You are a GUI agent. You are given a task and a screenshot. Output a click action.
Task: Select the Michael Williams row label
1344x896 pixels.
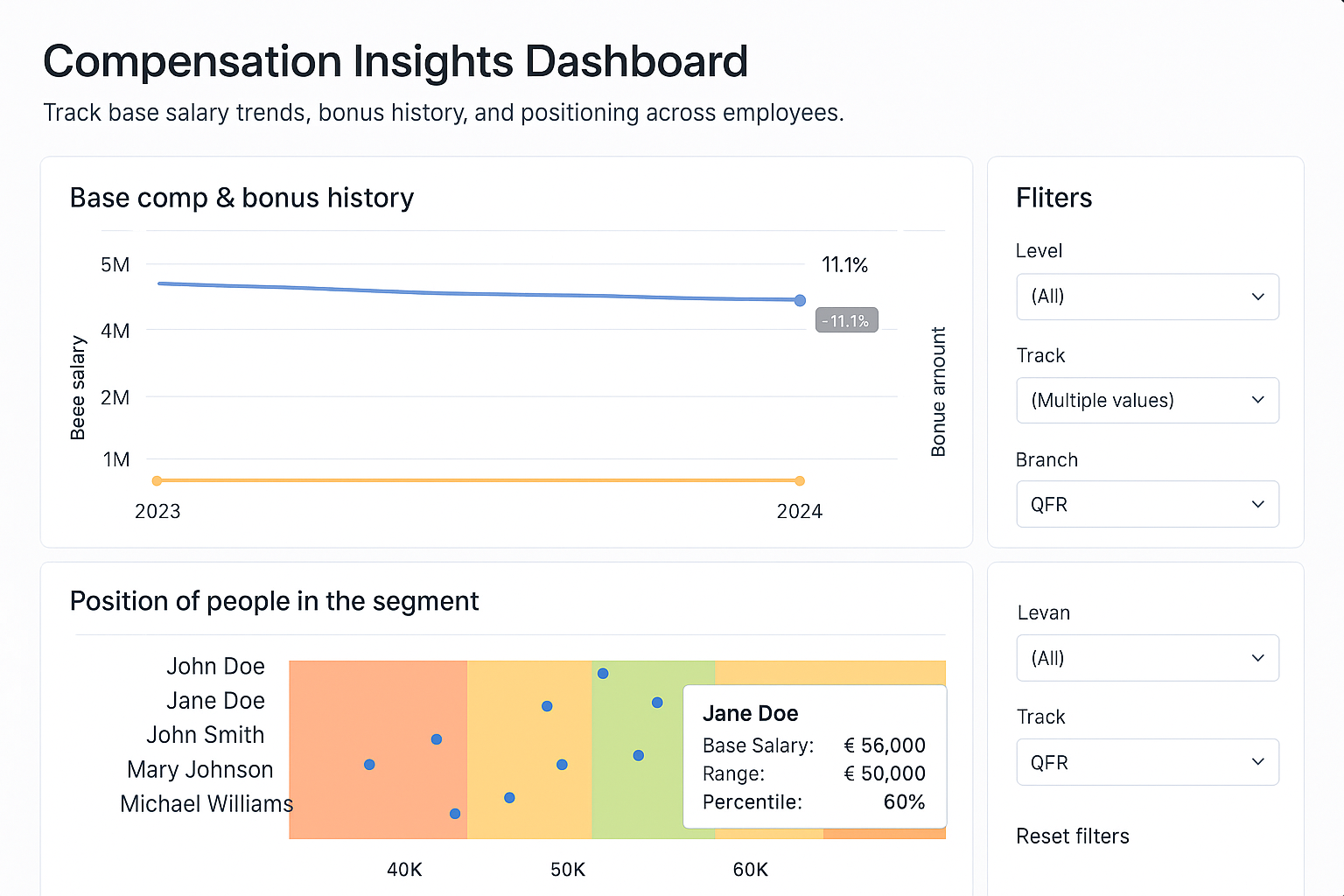(x=206, y=803)
